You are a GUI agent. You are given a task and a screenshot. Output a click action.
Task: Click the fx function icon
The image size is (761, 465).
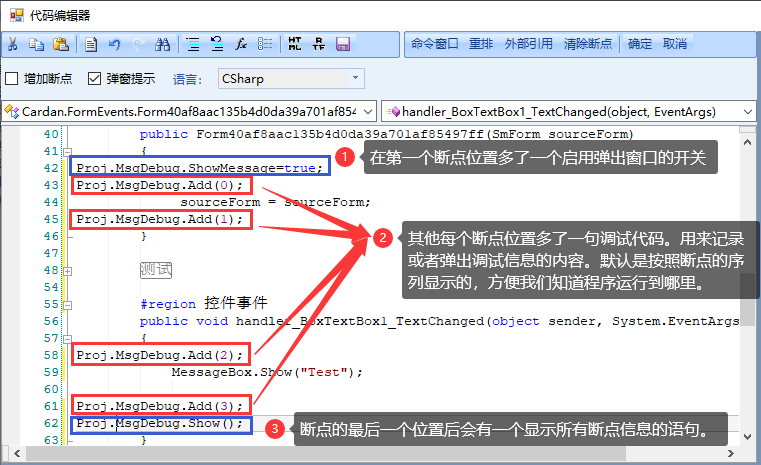tap(241, 44)
